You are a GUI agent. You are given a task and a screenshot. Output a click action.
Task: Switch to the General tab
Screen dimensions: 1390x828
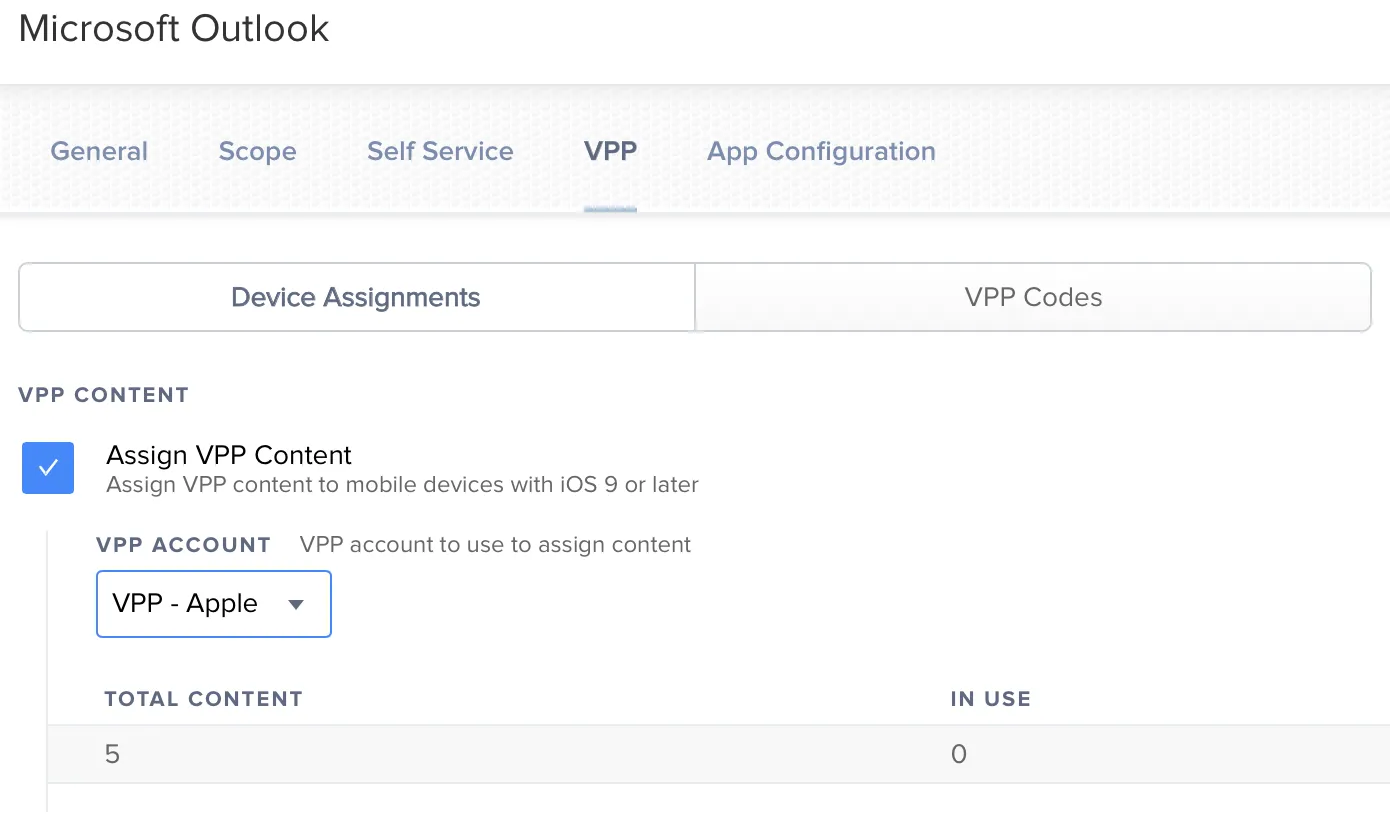pos(98,151)
